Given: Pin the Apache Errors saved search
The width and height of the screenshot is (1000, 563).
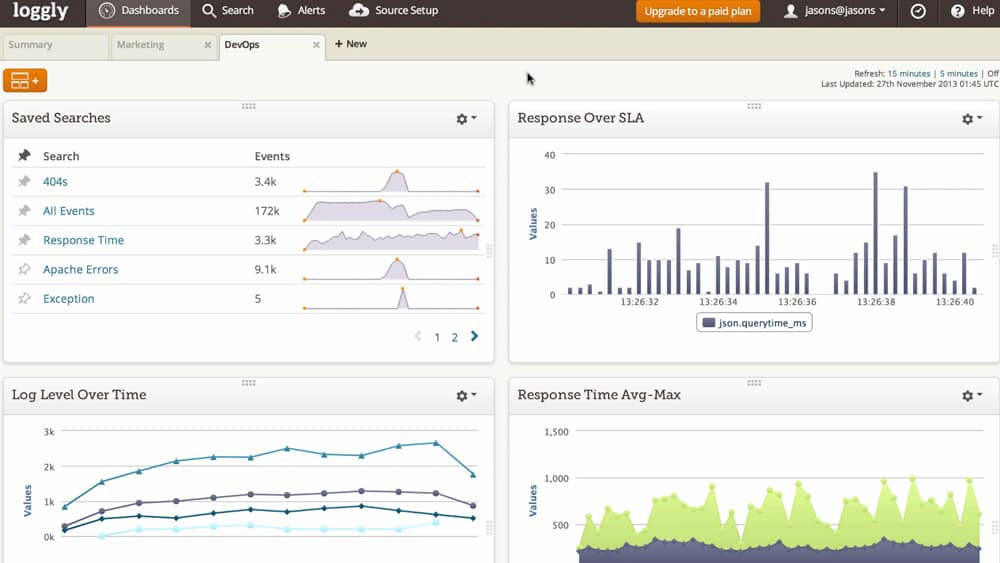Looking at the screenshot, I should (24, 270).
